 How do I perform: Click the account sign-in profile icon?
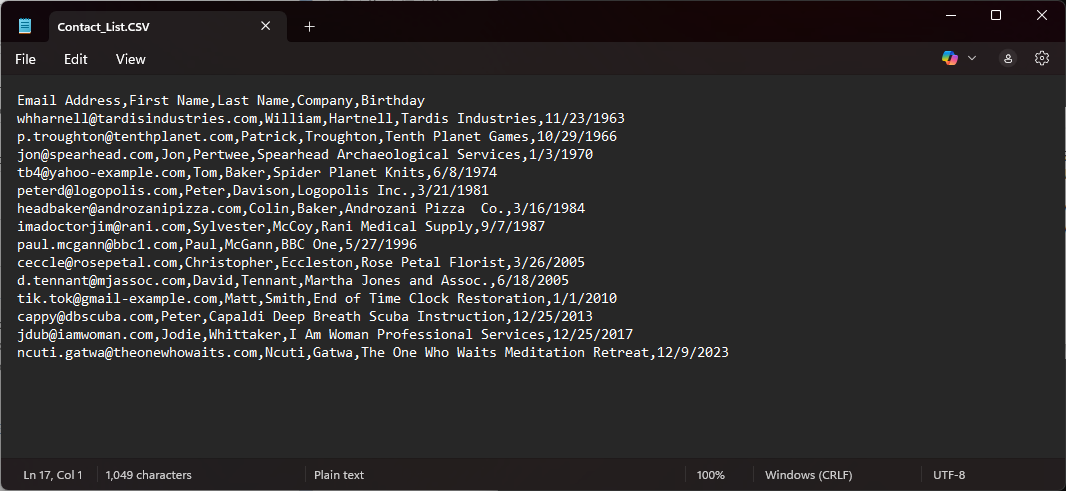click(1008, 59)
